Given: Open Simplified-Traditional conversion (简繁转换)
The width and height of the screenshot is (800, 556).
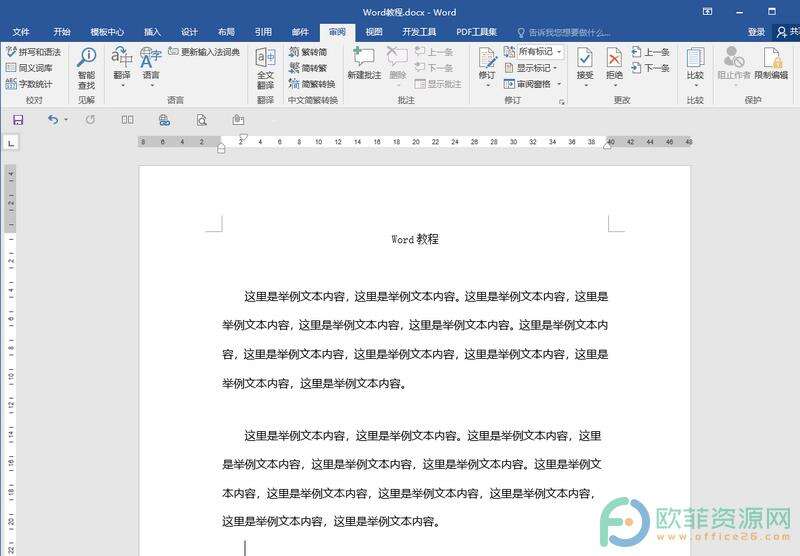Looking at the screenshot, I should point(312,84).
